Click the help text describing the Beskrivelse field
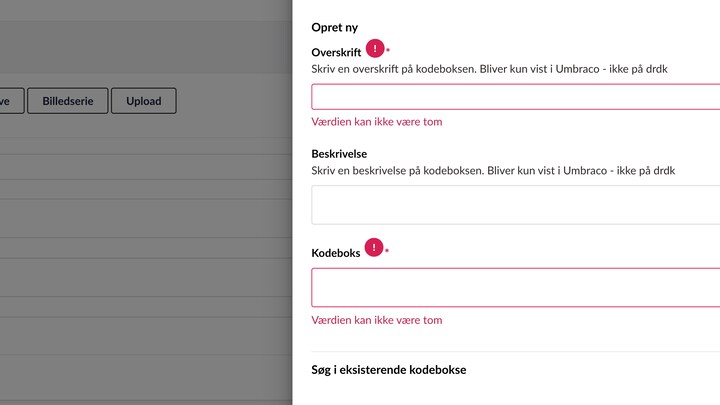 (x=493, y=171)
